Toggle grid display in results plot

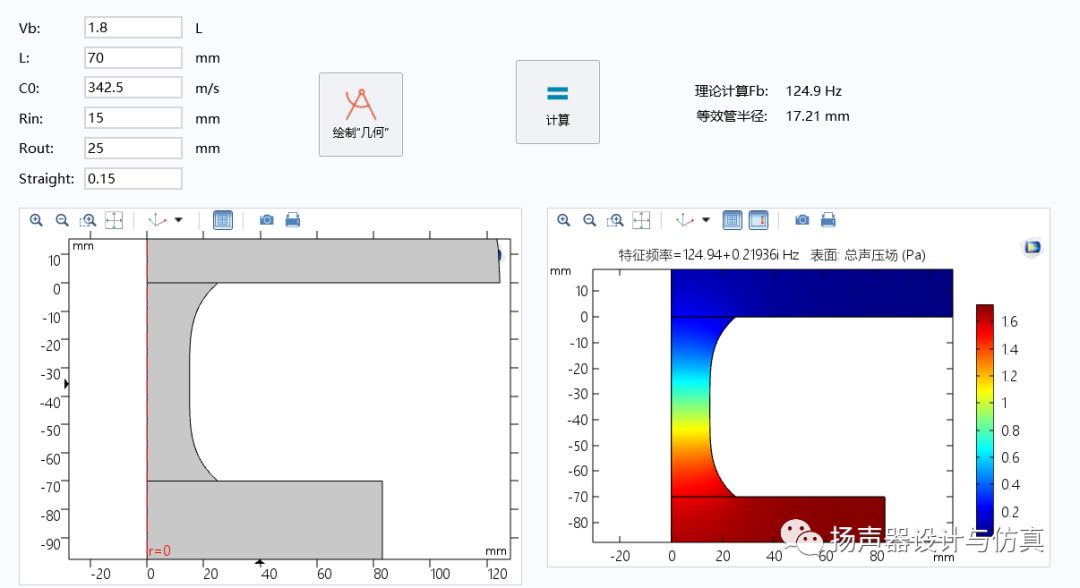(732, 220)
